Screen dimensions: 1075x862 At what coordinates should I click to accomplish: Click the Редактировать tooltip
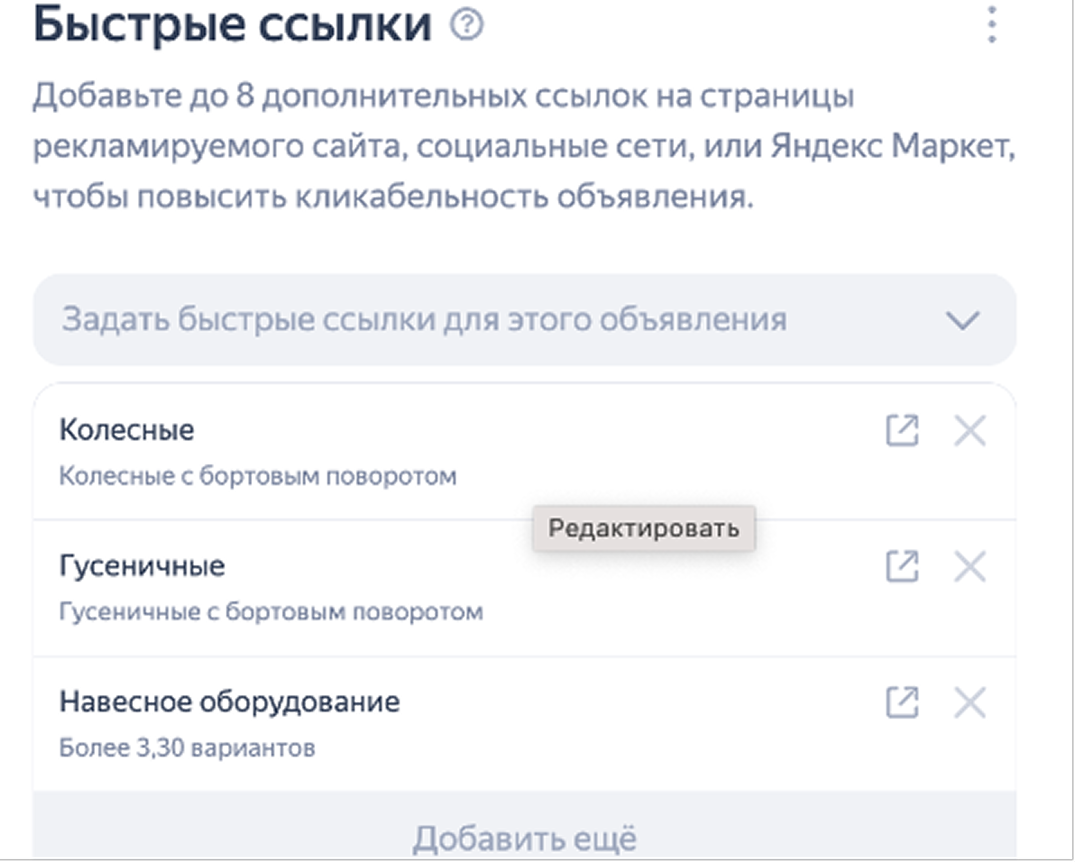[644, 528]
